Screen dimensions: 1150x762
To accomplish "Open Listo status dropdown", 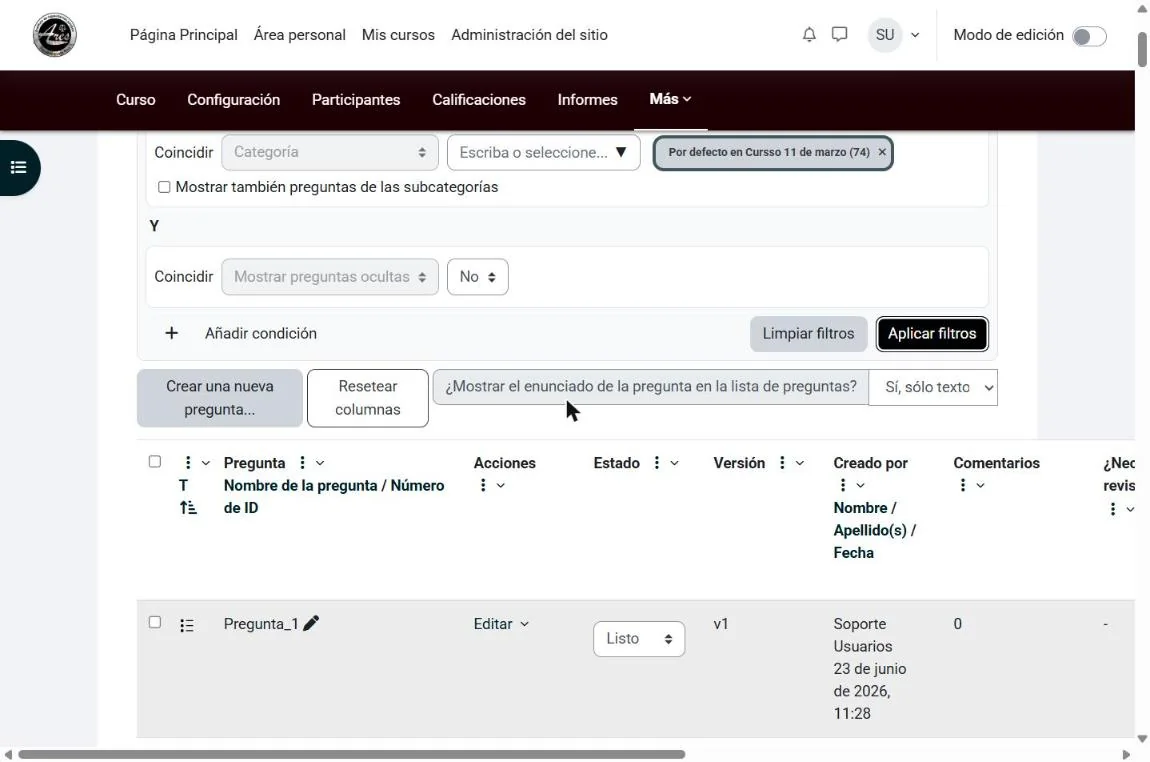I will pyautogui.click(x=639, y=640).
